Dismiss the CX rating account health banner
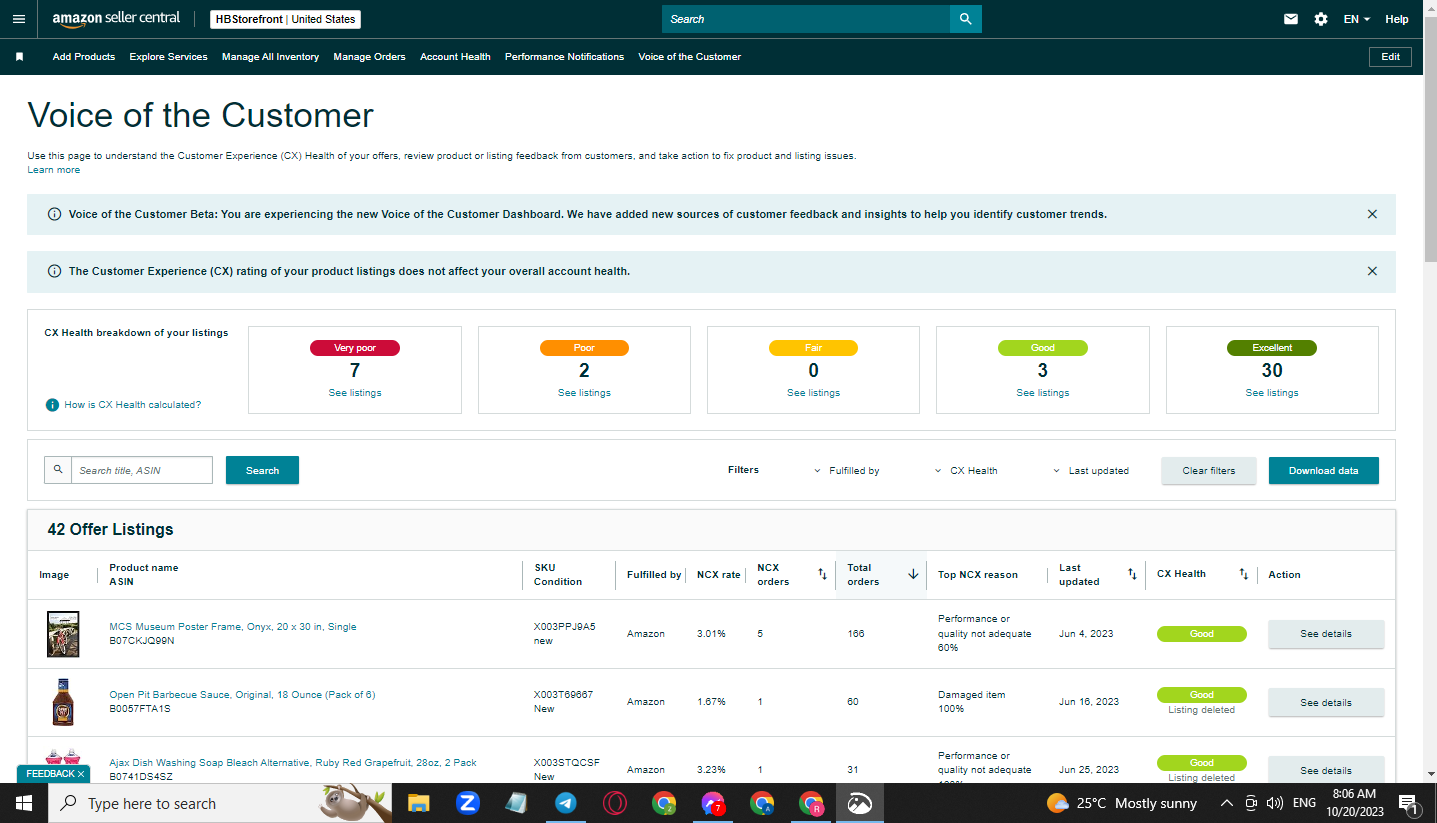Viewport: 1437px width, 823px height. coord(1372,271)
